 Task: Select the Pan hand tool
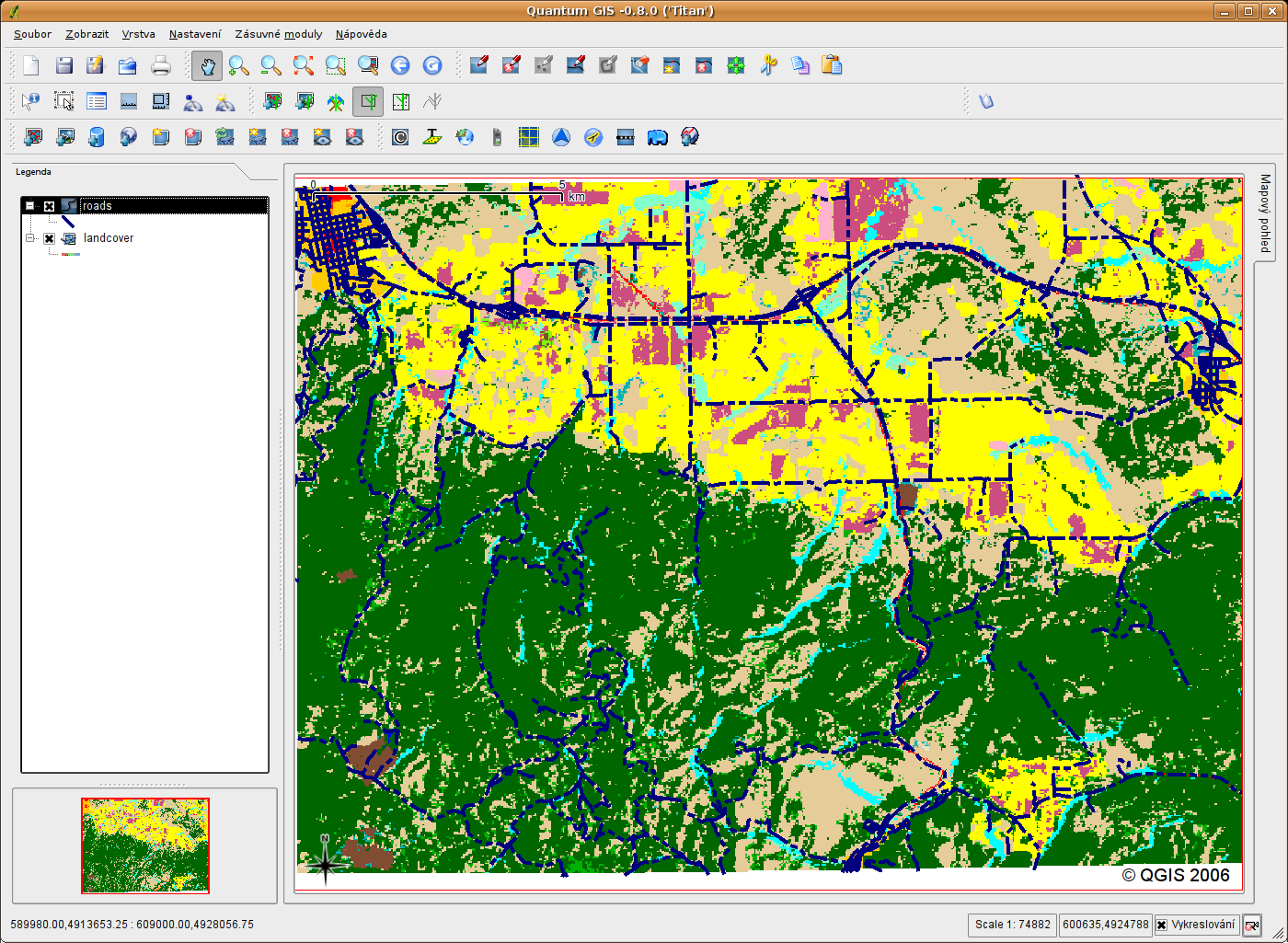pyautogui.click(x=207, y=65)
